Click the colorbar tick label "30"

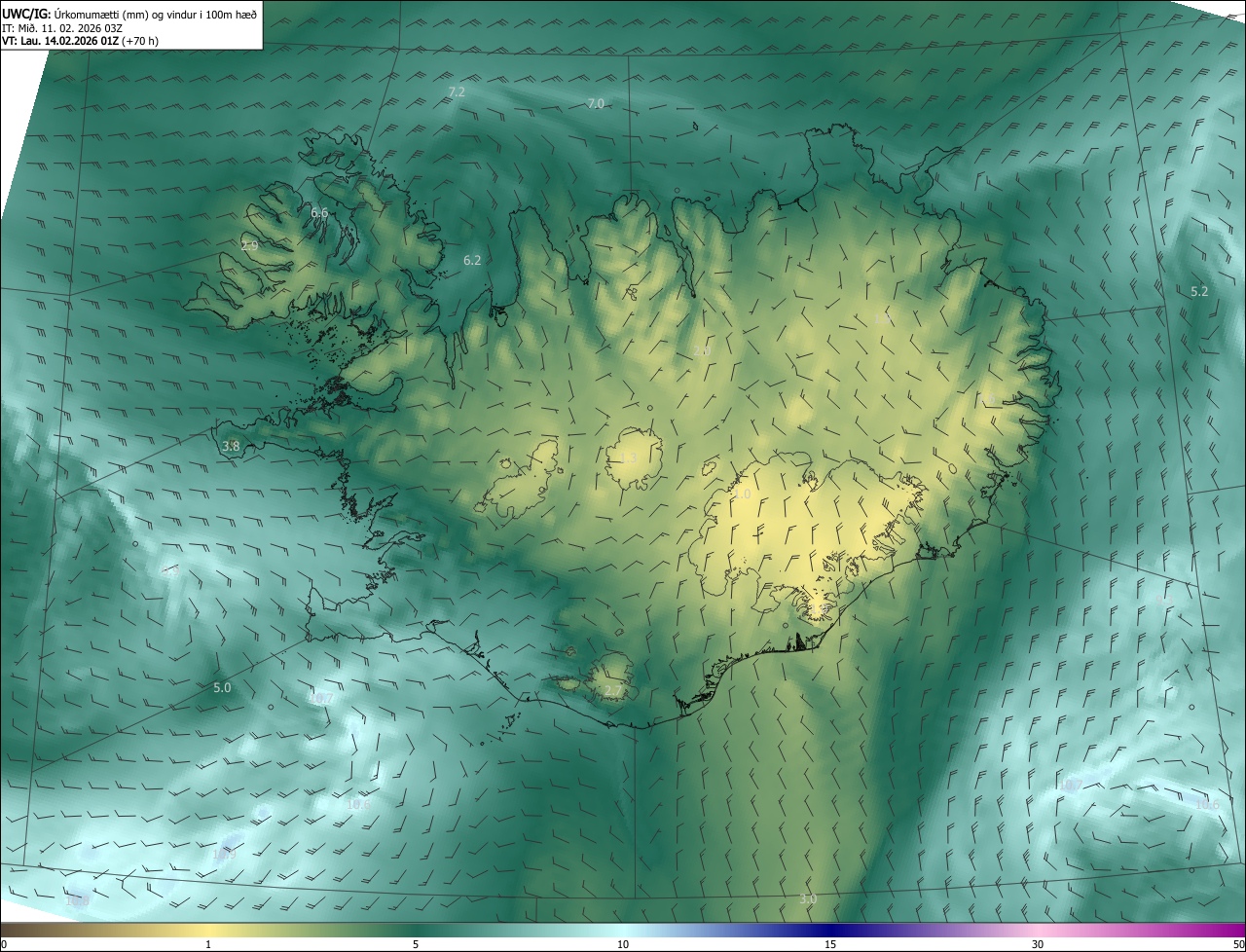(x=1038, y=944)
